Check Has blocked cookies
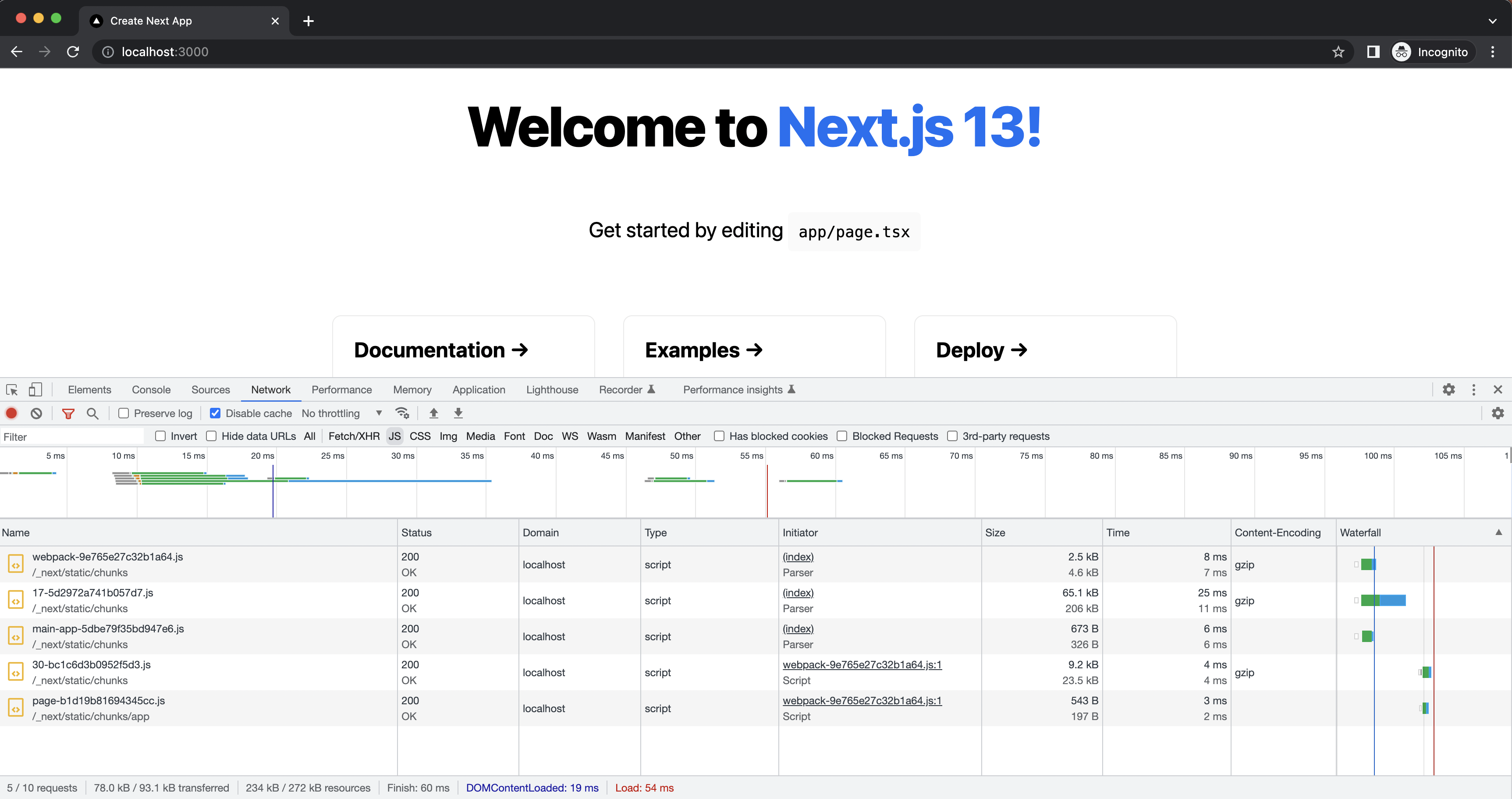1512x799 pixels. pyautogui.click(x=719, y=436)
